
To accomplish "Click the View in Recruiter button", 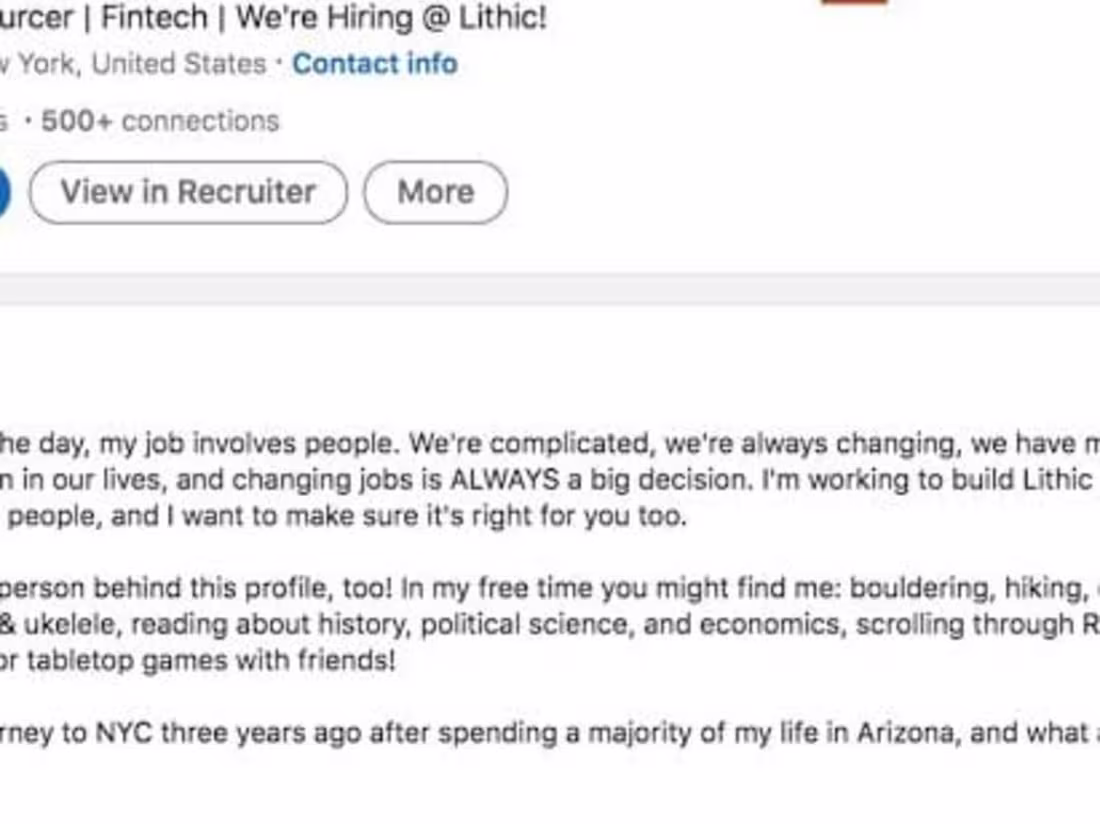I will coord(188,191).
